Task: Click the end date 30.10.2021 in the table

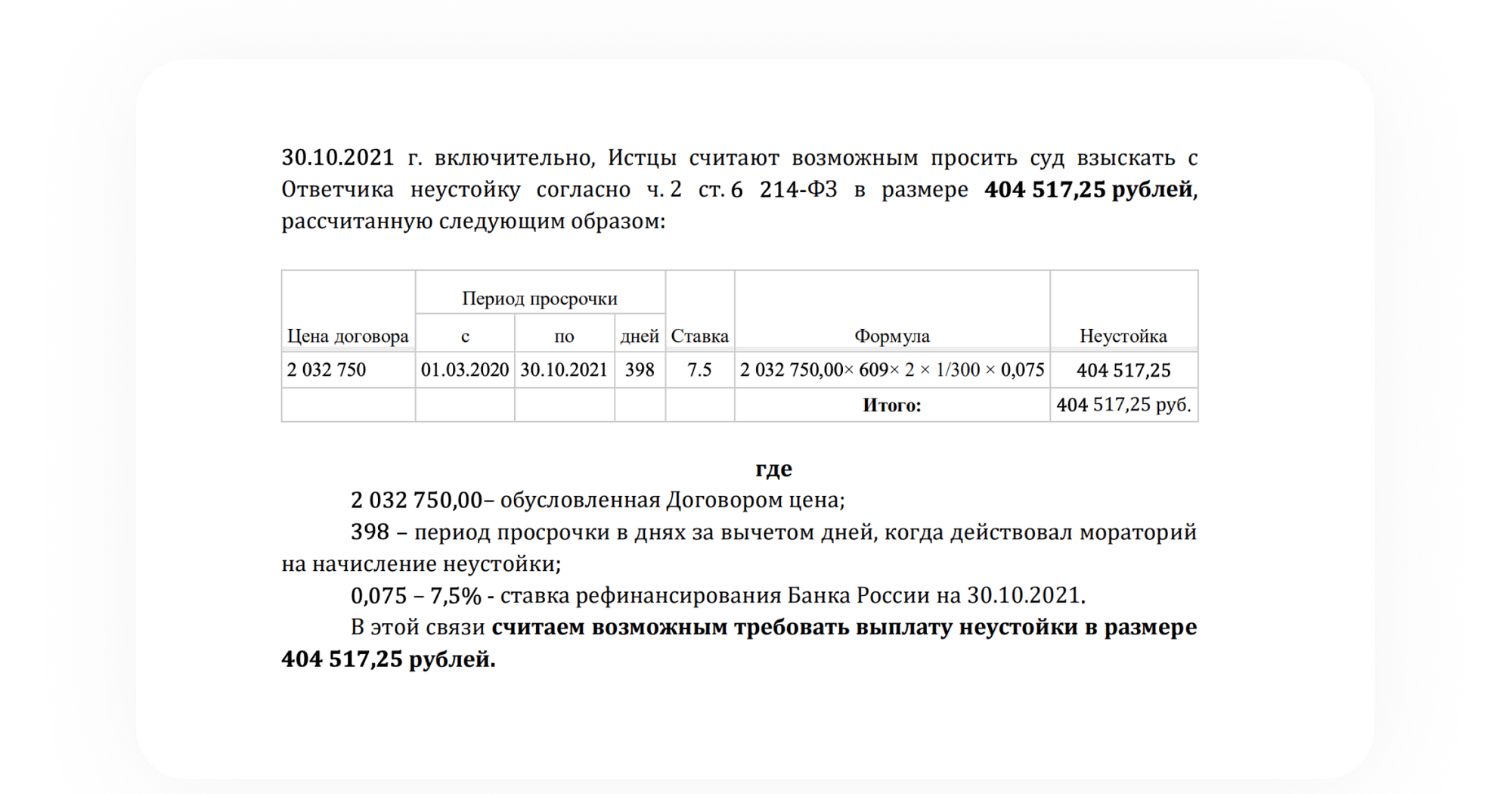Action: coord(564,370)
